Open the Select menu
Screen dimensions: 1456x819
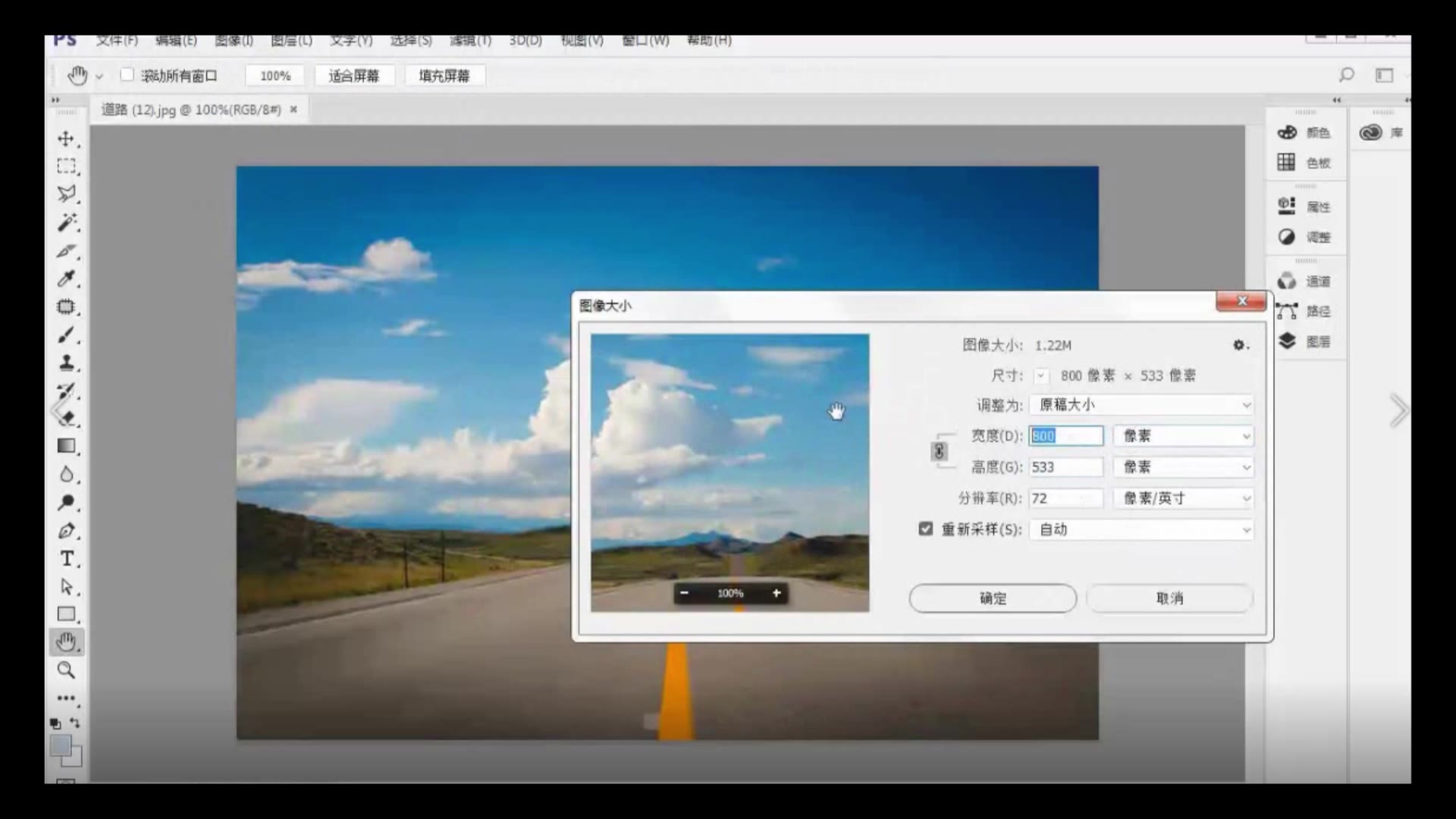(x=411, y=40)
